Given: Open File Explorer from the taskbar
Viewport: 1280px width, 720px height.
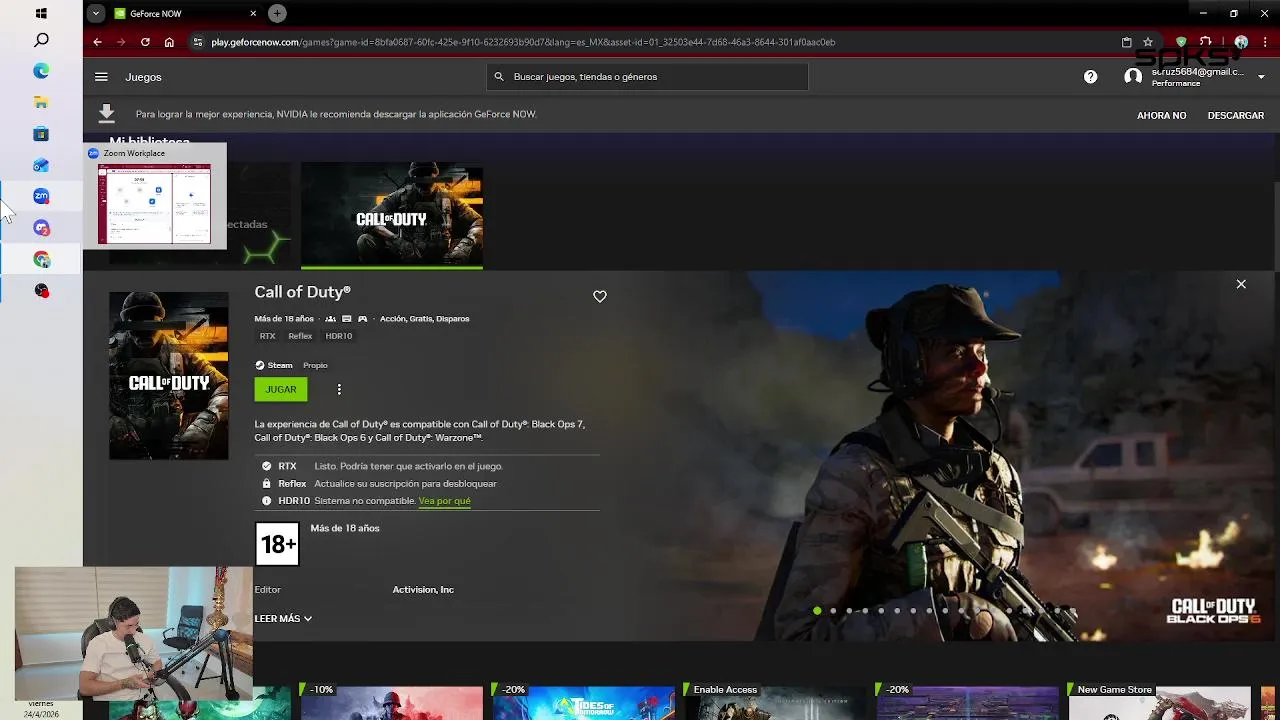Looking at the screenshot, I should (x=41, y=102).
